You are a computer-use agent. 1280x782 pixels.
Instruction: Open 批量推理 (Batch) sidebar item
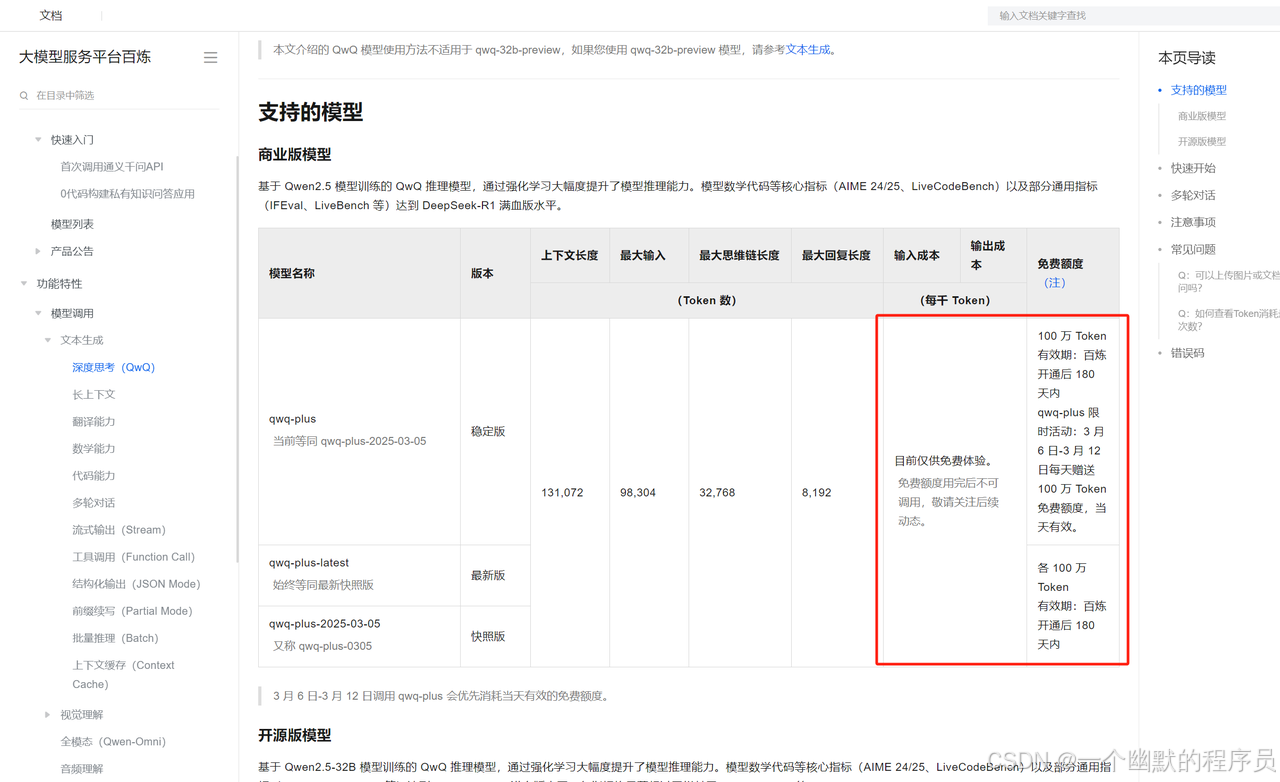click(x=115, y=638)
